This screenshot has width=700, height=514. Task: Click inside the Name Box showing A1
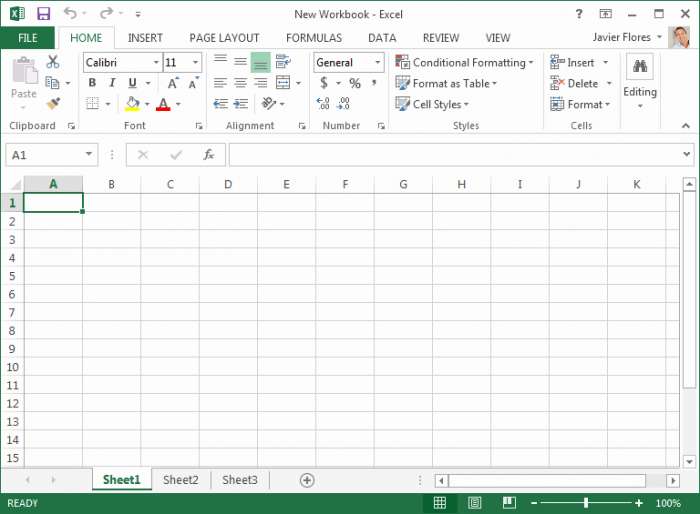(45, 155)
